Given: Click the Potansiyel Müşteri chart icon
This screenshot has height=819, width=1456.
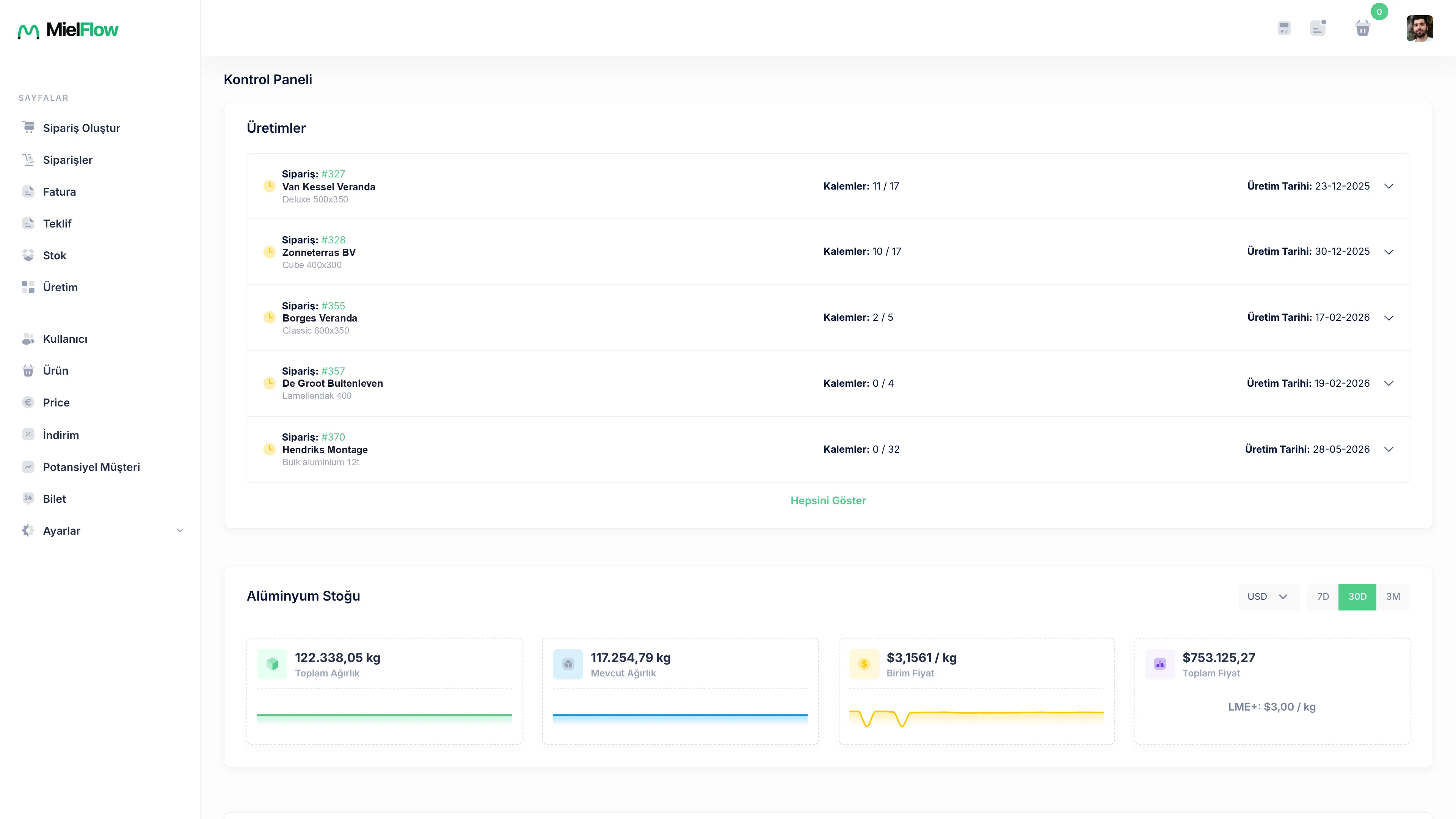Looking at the screenshot, I should pyautogui.click(x=28, y=466).
